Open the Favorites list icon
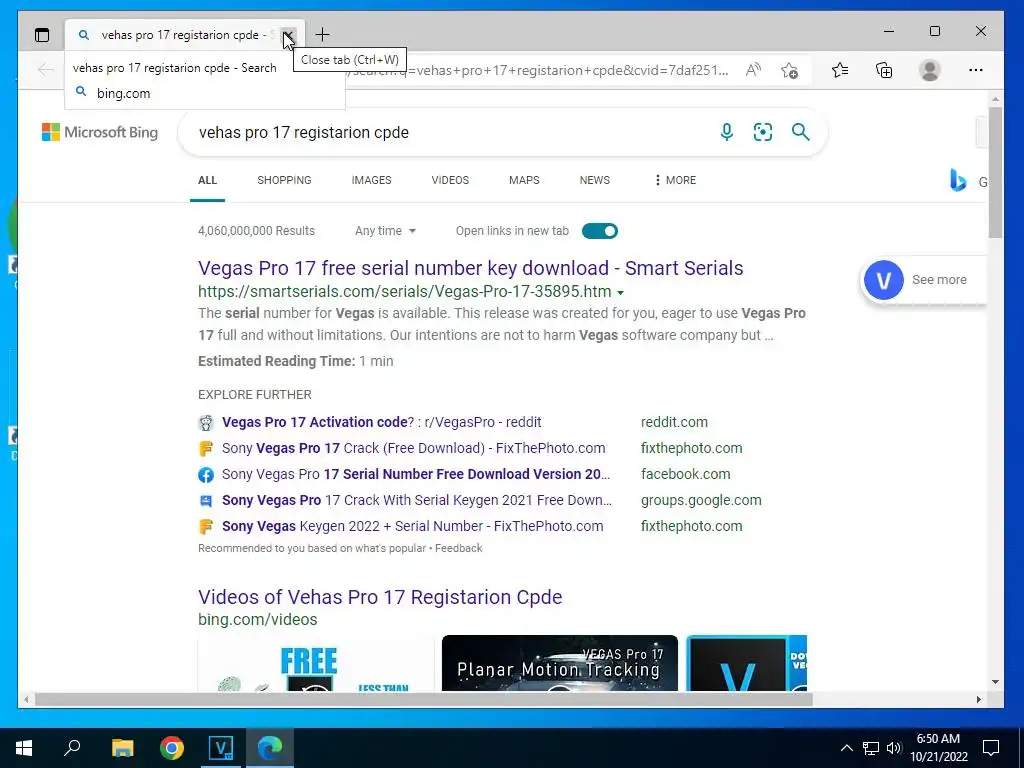Image resolution: width=1024 pixels, height=768 pixels. [x=840, y=70]
